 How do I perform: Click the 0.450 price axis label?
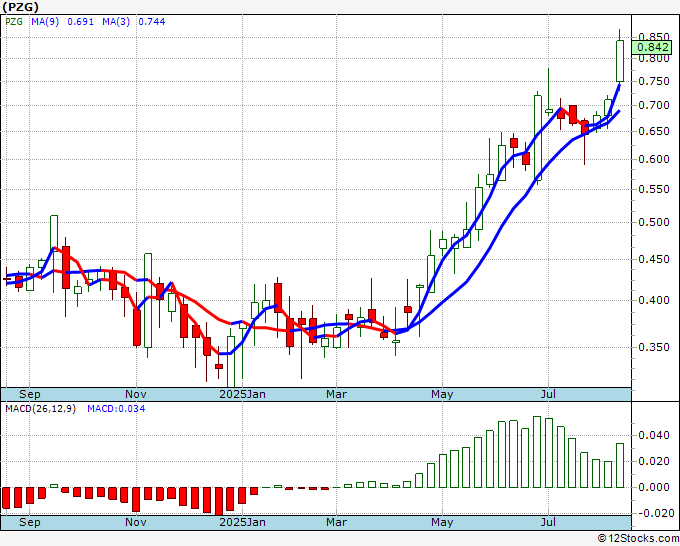[x=654, y=259]
